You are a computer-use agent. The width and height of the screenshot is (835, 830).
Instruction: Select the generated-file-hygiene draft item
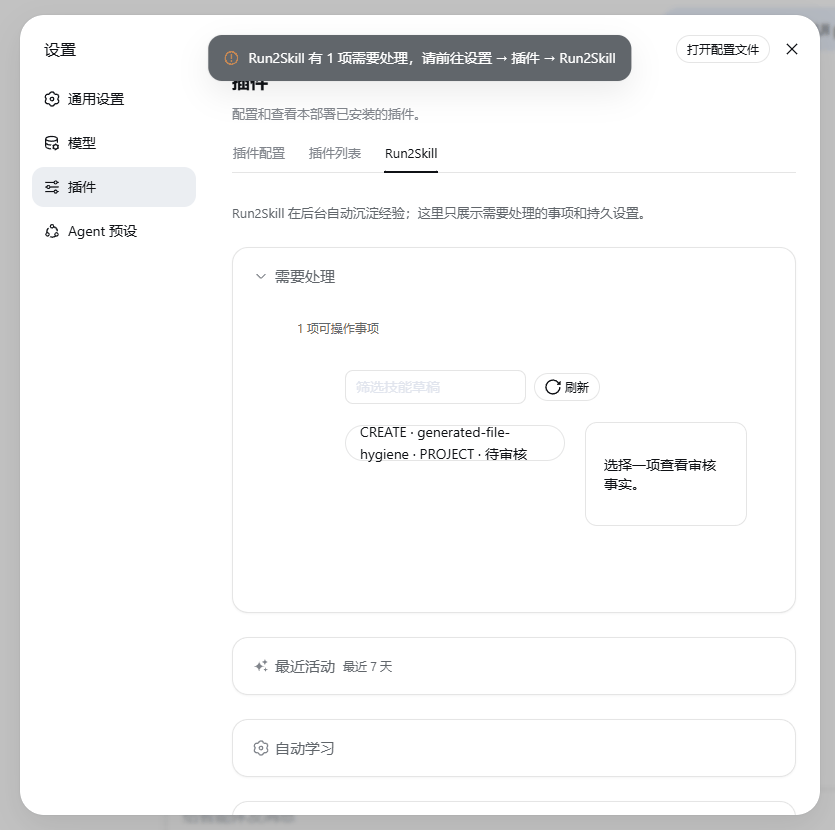pos(455,443)
